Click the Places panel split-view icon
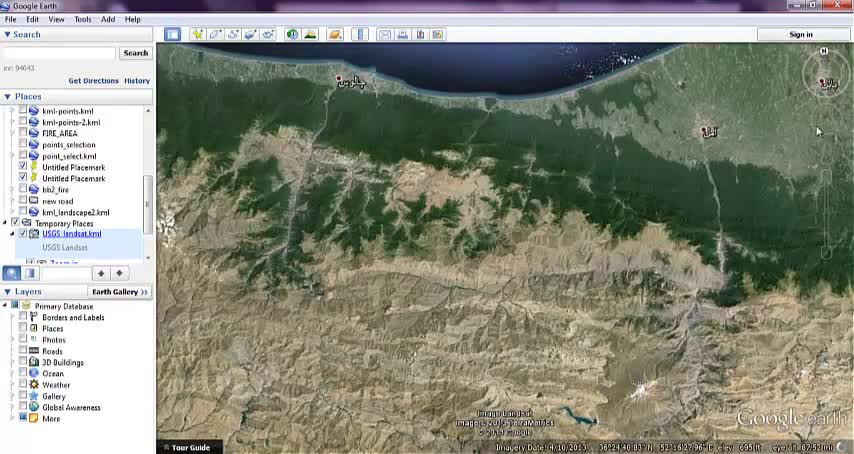This screenshot has width=854, height=454. [x=30, y=273]
